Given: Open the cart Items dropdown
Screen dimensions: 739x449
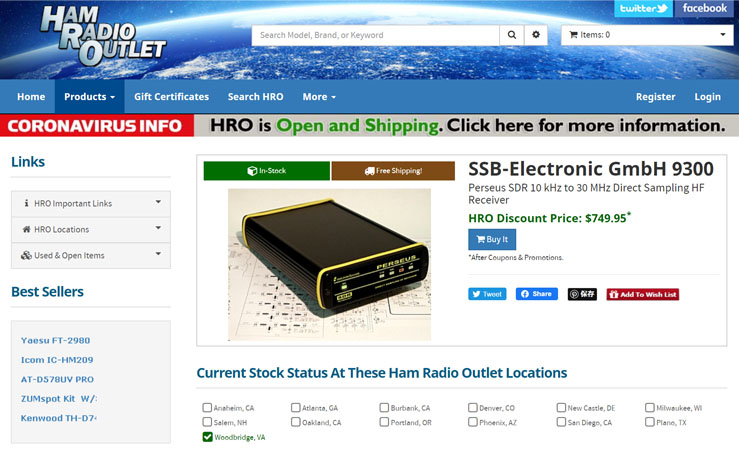Looking at the screenshot, I should coord(647,35).
